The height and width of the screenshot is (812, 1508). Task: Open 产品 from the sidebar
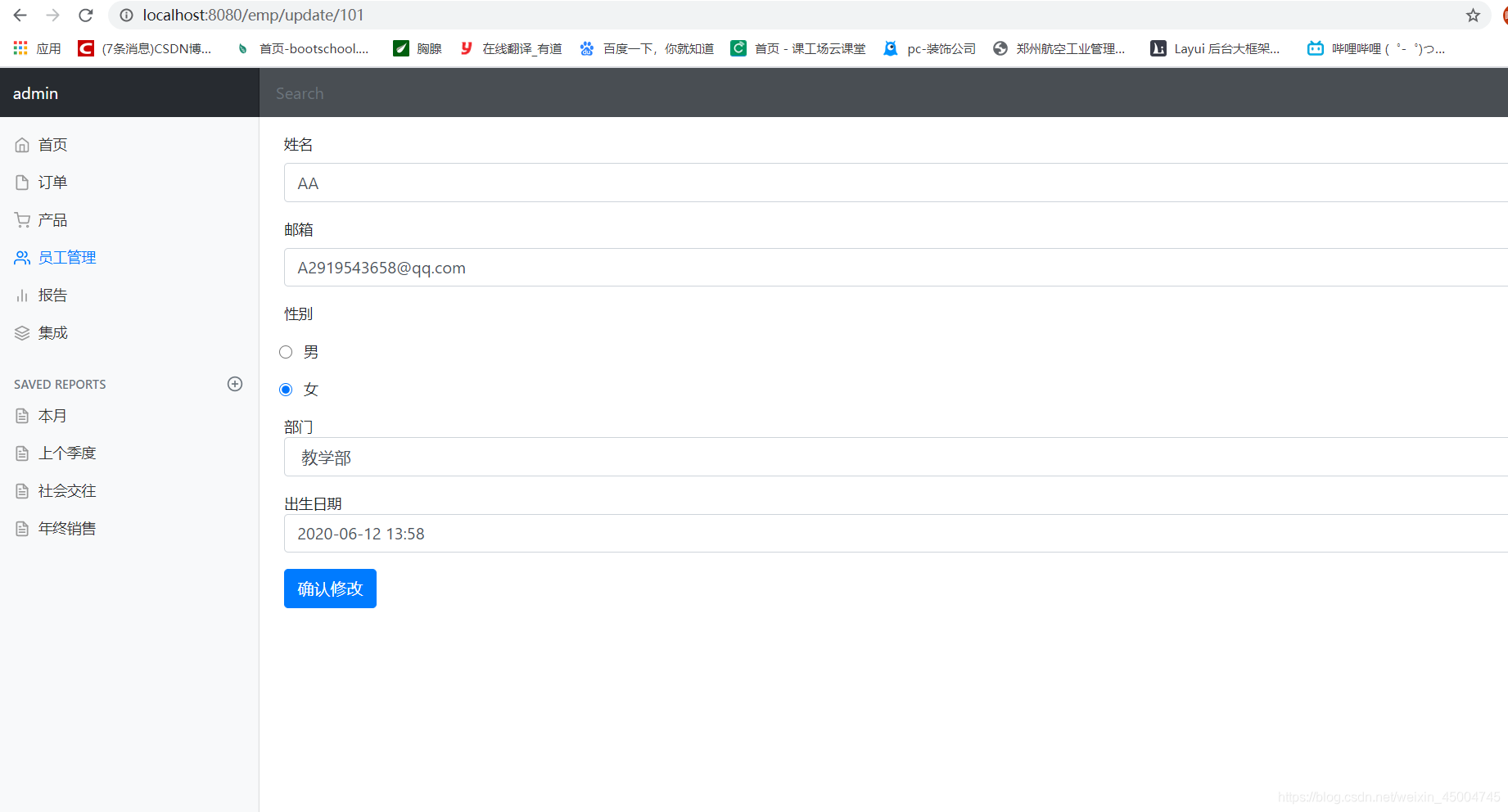52,219
